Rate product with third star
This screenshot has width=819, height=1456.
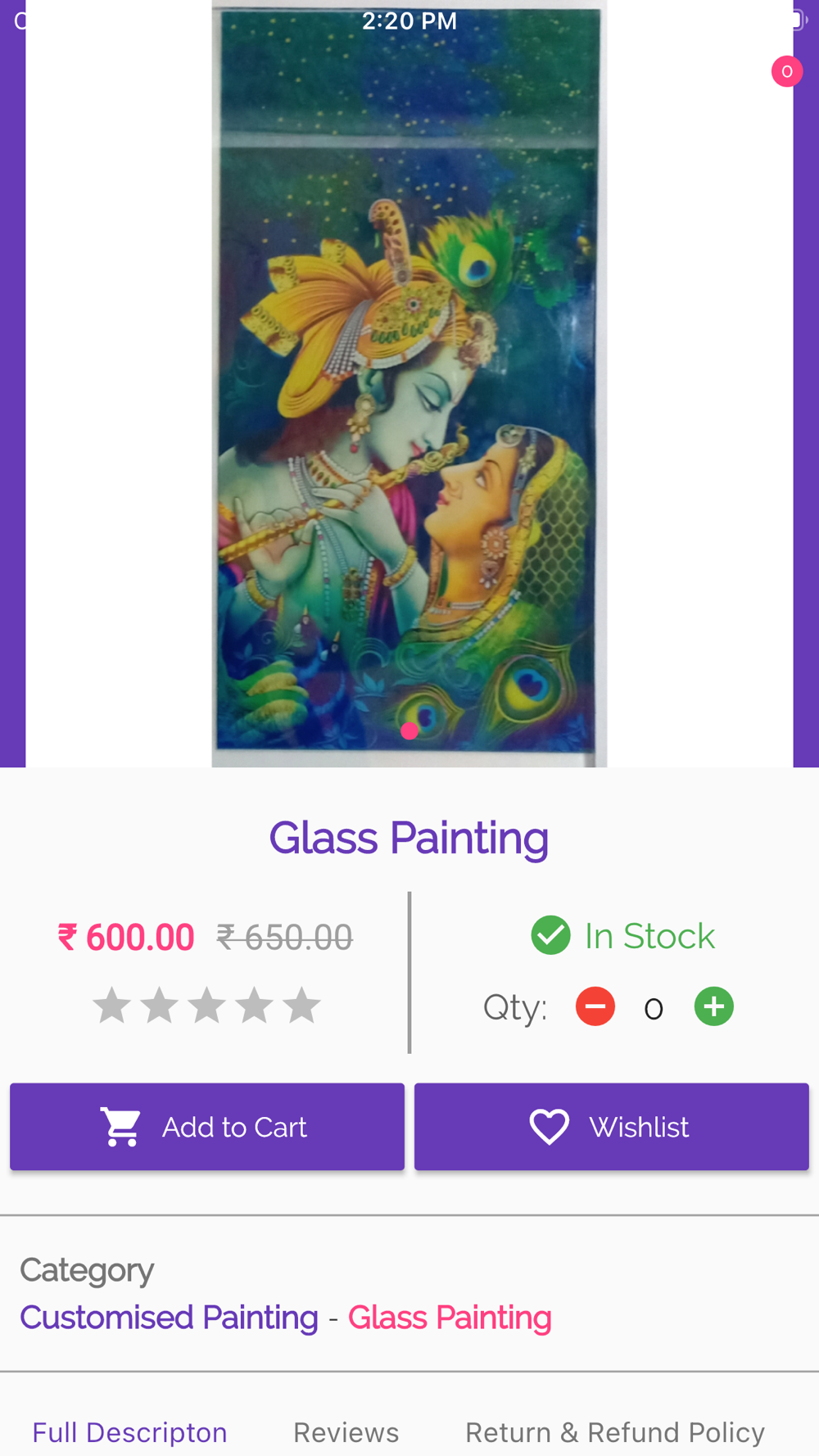206,1005
